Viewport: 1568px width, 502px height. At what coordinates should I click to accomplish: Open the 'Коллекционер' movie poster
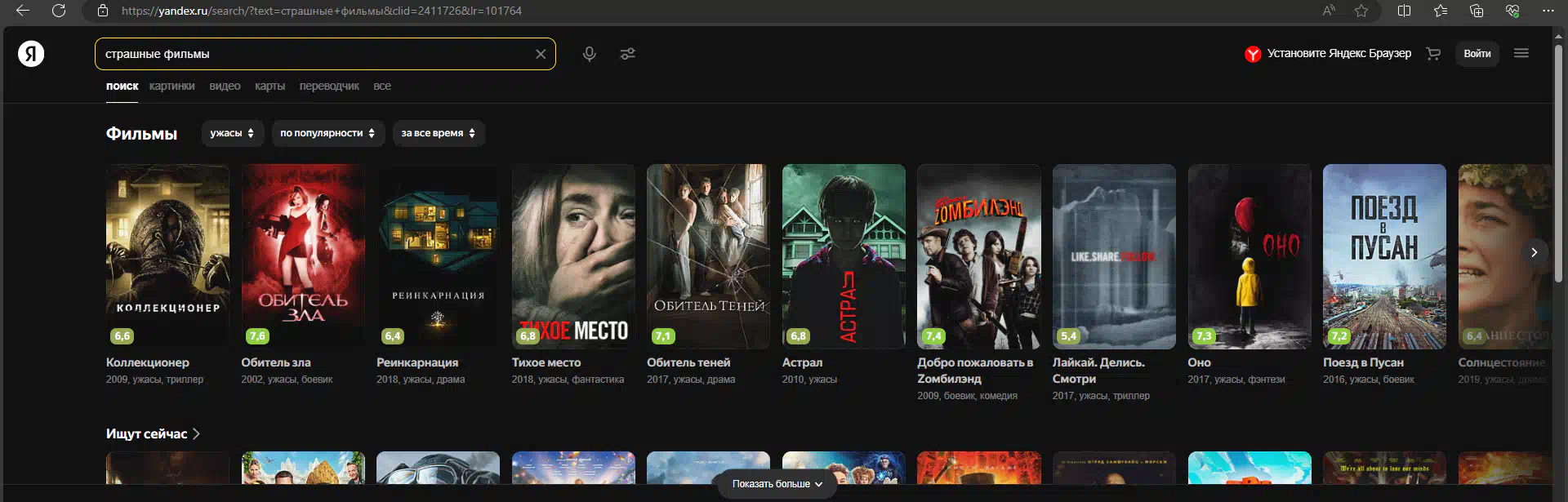[x=167, y=256]
